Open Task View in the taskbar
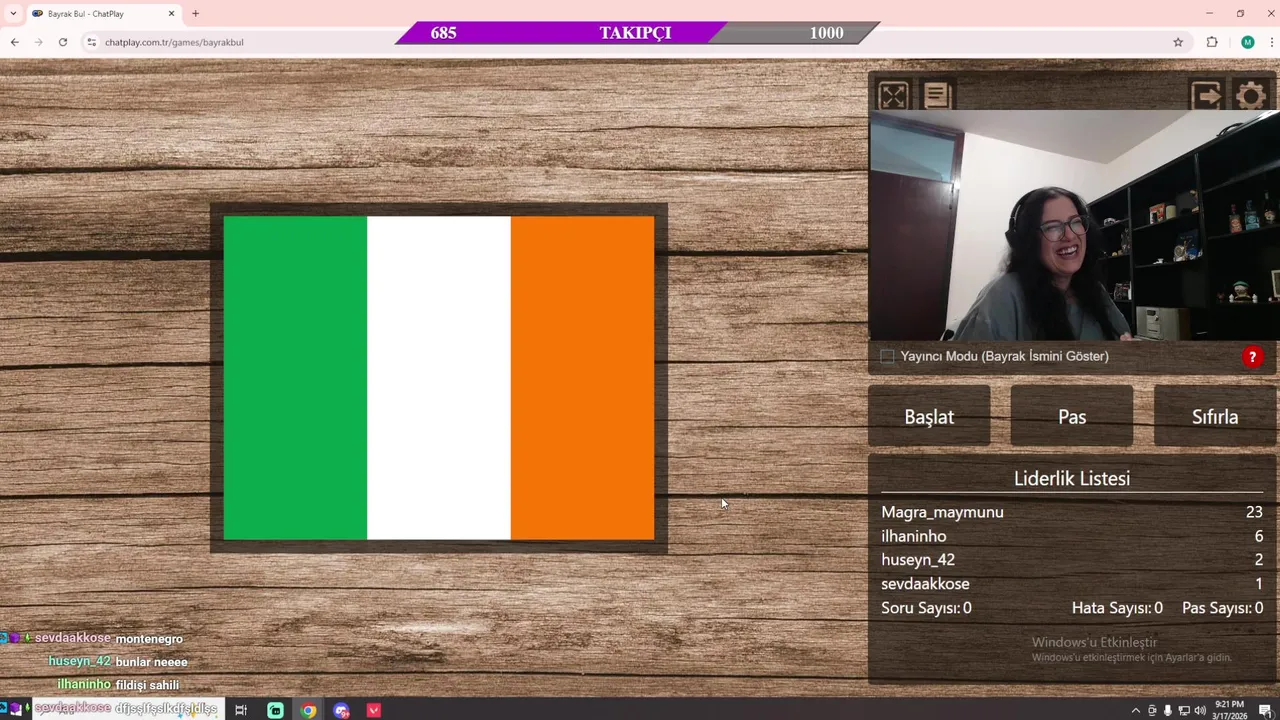Screen dimensions: 1280x720 (241, 710)
